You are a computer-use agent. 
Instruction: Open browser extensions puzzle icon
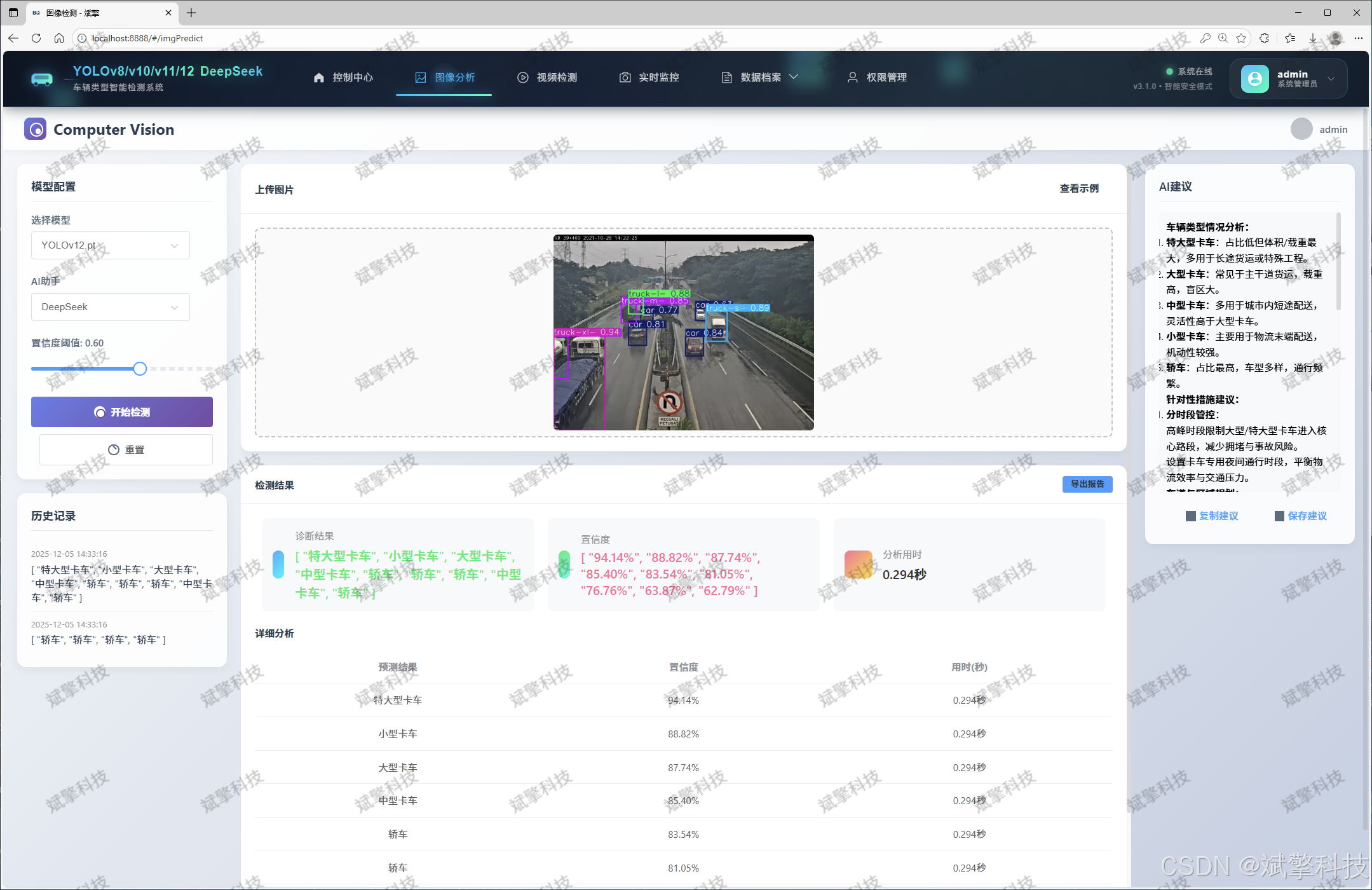[x=1264, y=38]
